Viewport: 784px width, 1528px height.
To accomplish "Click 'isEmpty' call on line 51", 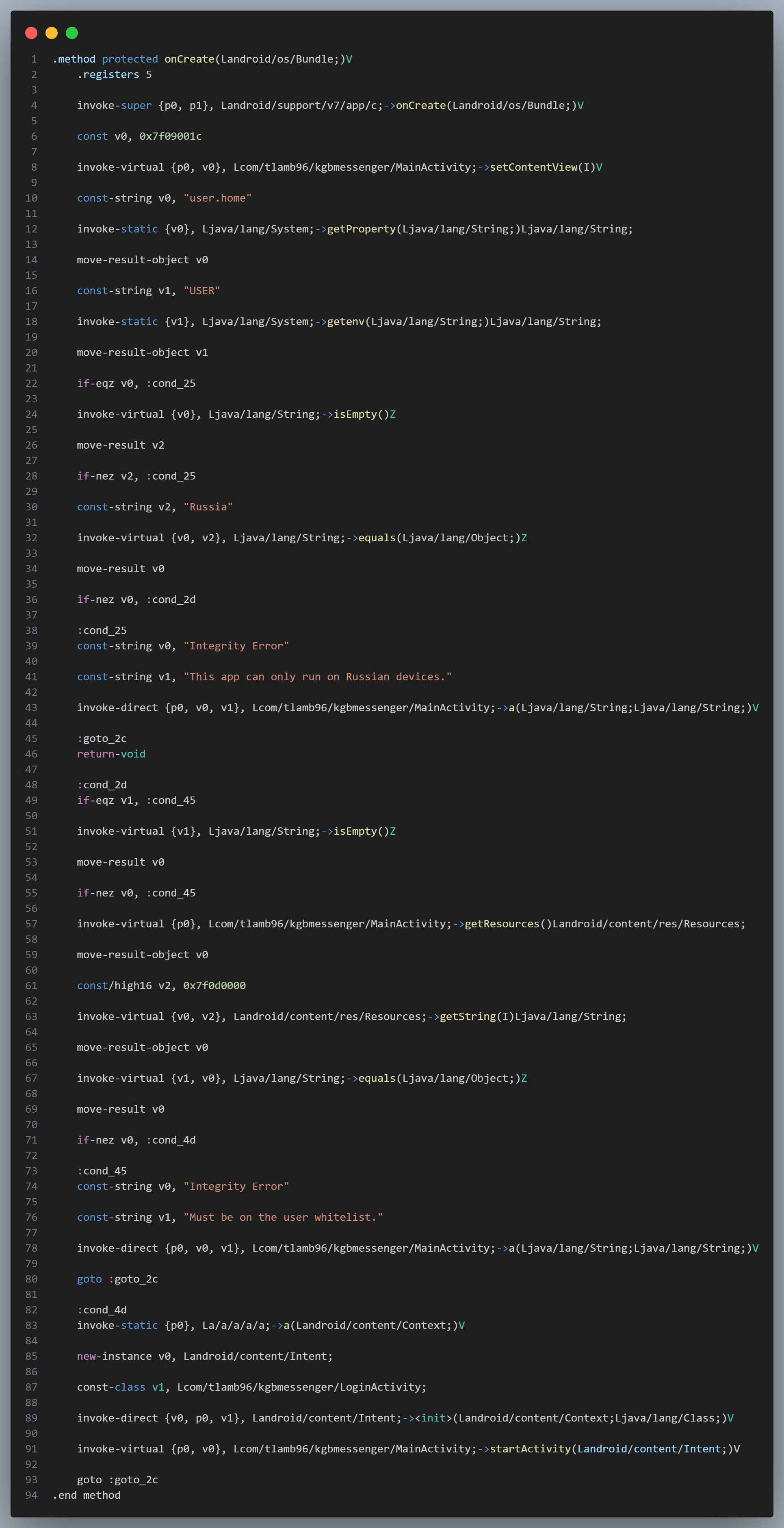I will (355, 830).
